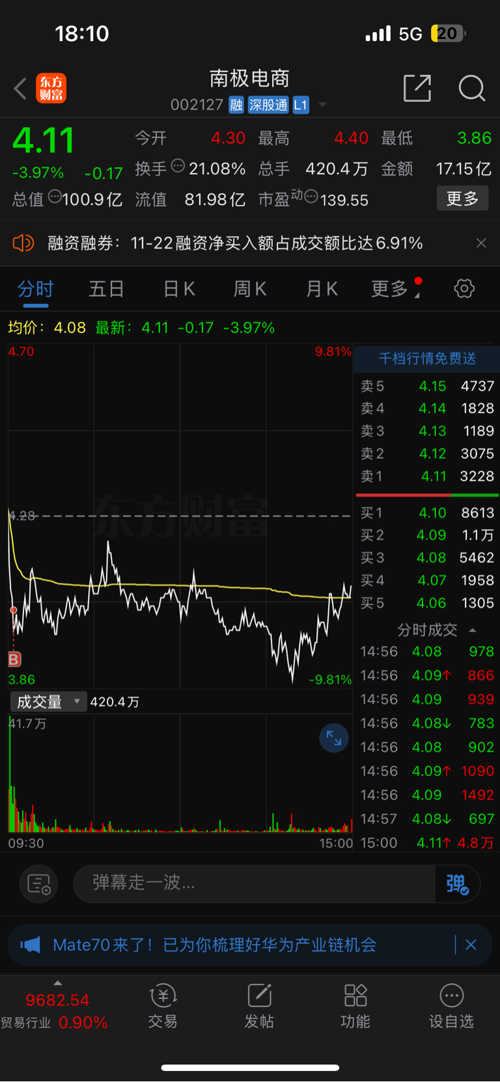Open danmaku settings list icon

point(39,883)
